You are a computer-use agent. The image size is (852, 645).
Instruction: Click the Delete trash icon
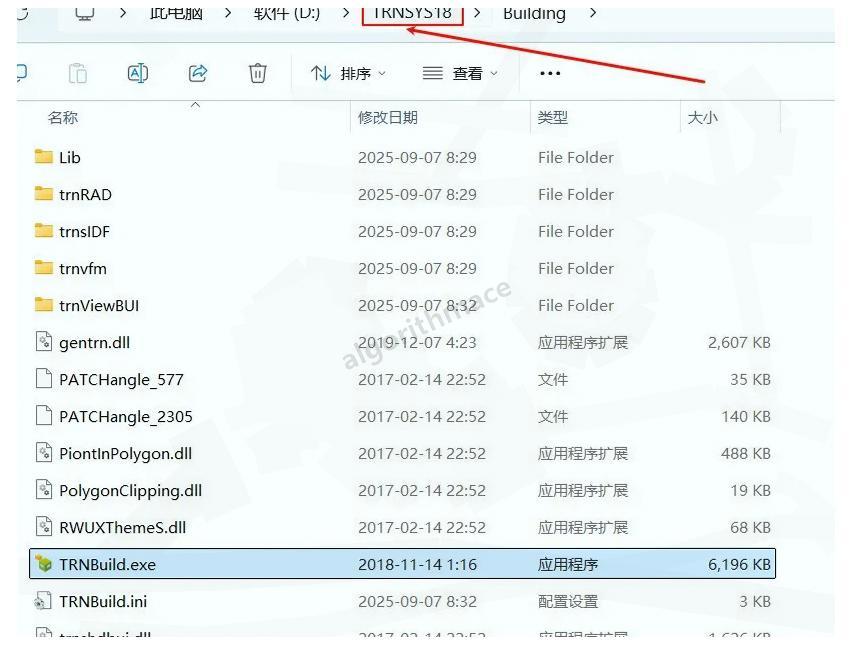257,72
